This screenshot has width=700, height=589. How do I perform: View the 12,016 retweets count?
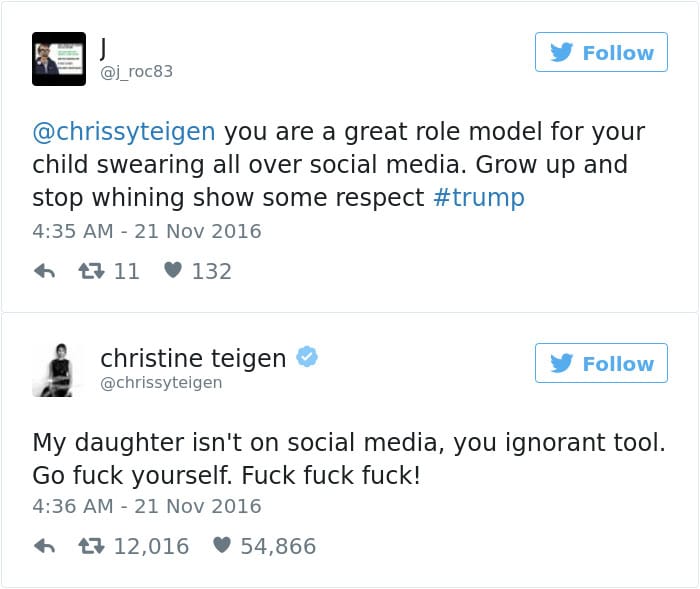[x=148, y=546]
